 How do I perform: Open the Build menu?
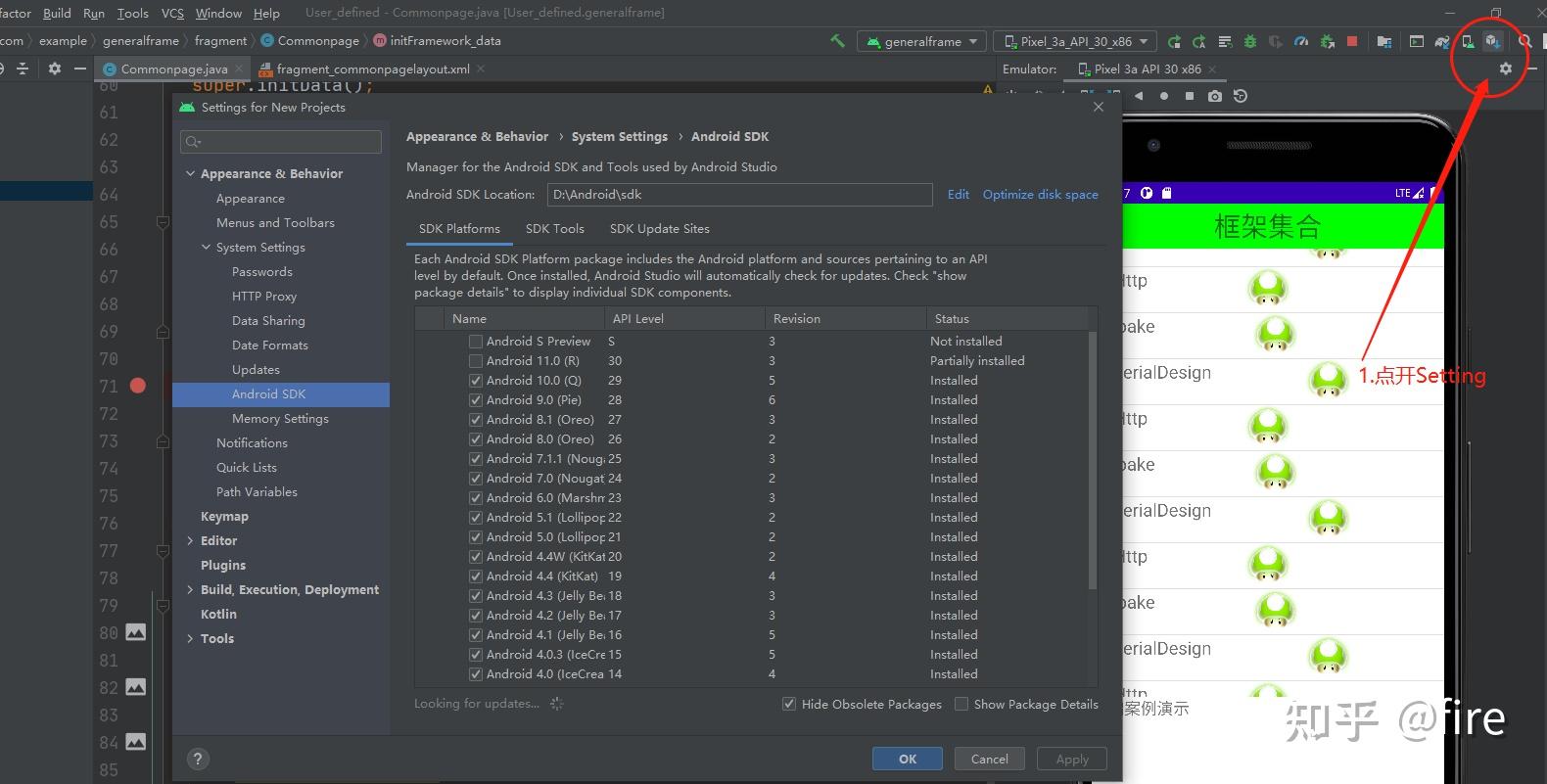pos(57,13)
